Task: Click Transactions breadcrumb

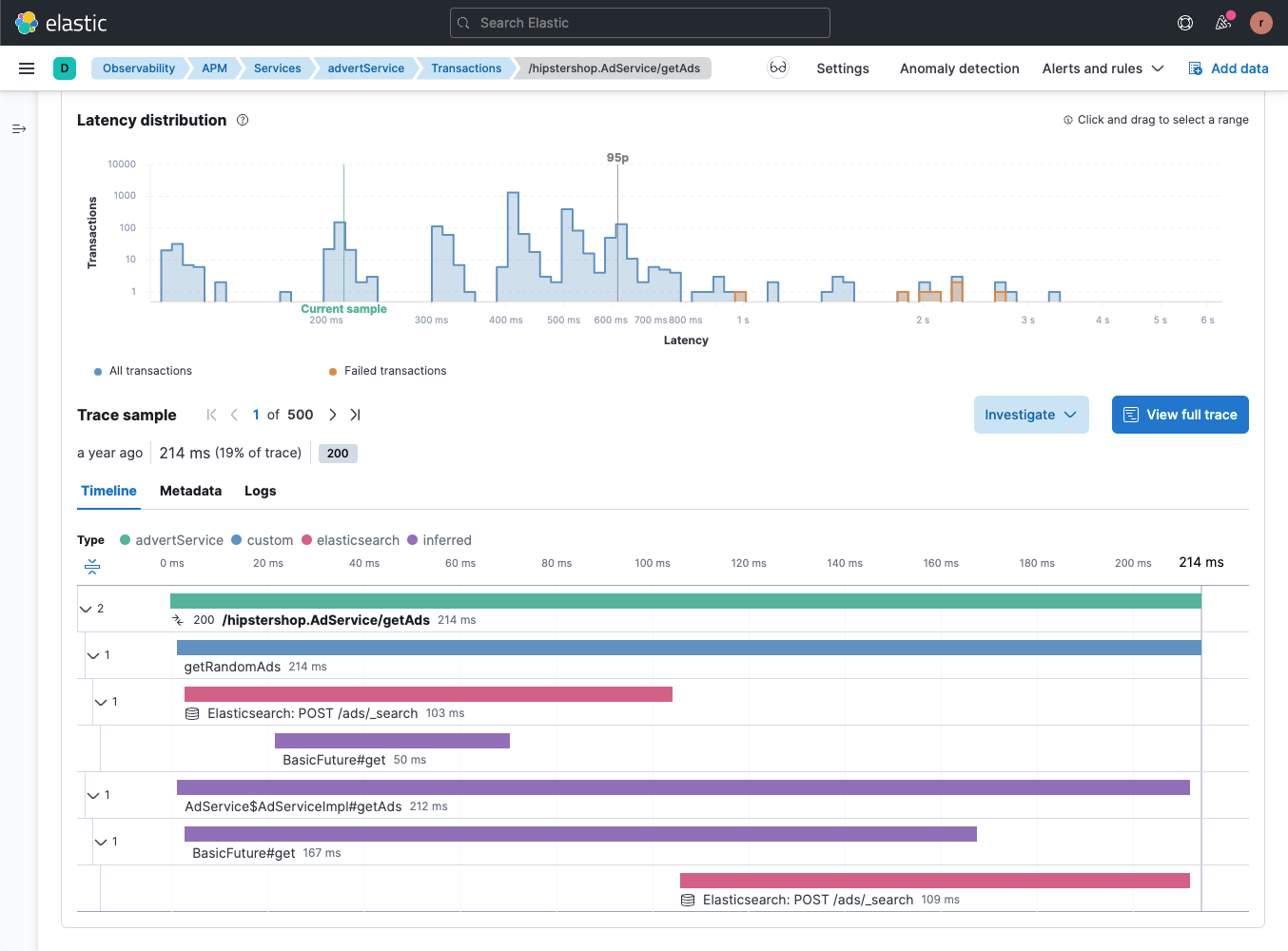Action: click(x=466, y=68)
